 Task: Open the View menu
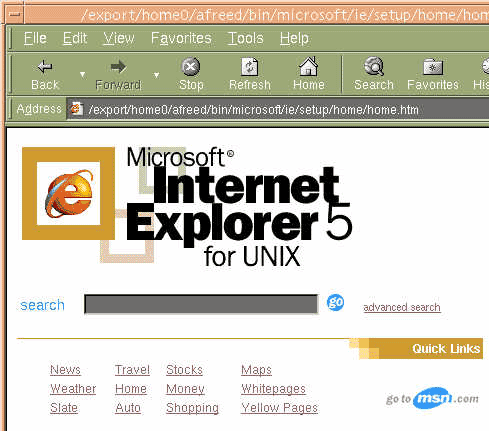[119, 38]
